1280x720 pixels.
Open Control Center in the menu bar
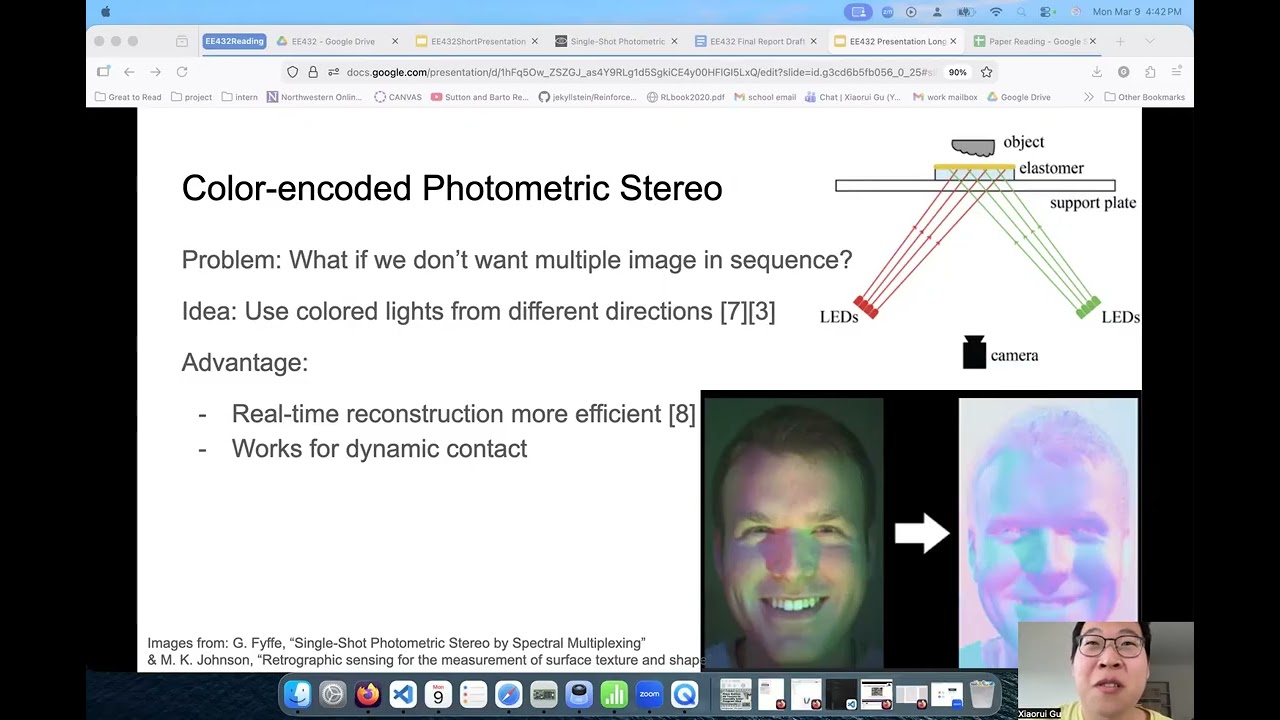[1047, 12]
